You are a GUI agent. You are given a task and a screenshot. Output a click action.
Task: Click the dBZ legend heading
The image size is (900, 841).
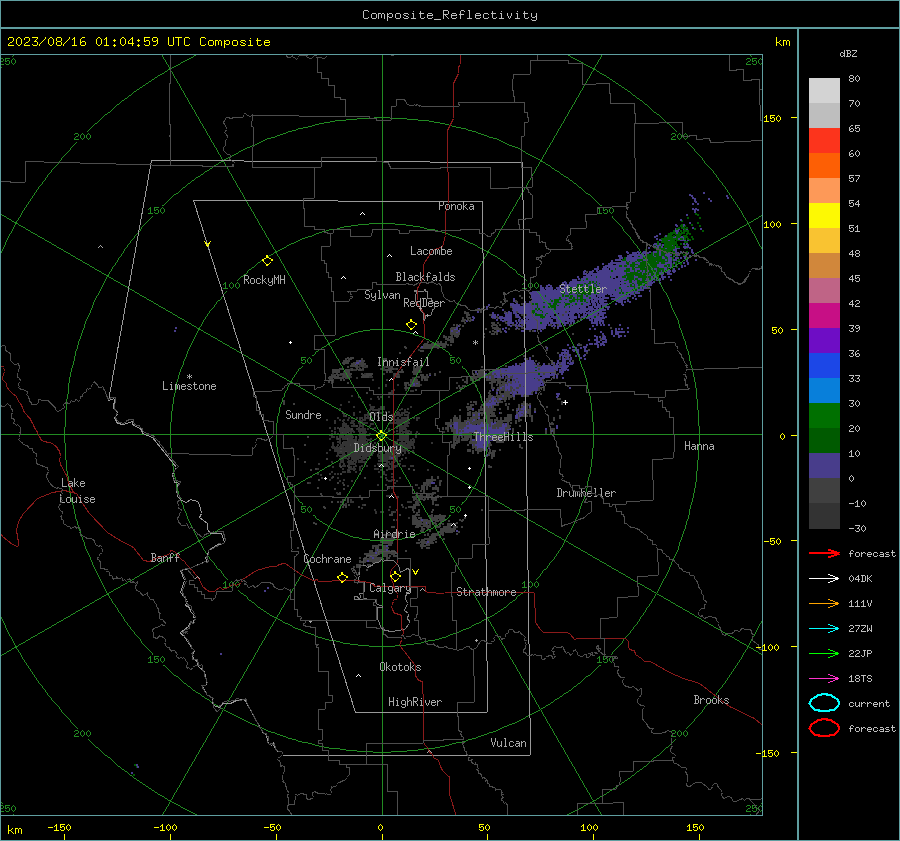point(848,53)
